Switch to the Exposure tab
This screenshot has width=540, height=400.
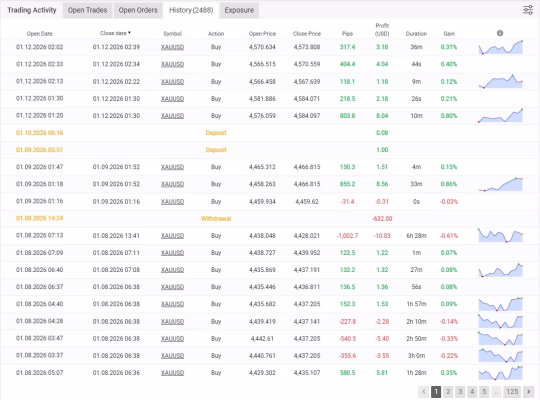(239, 10)
